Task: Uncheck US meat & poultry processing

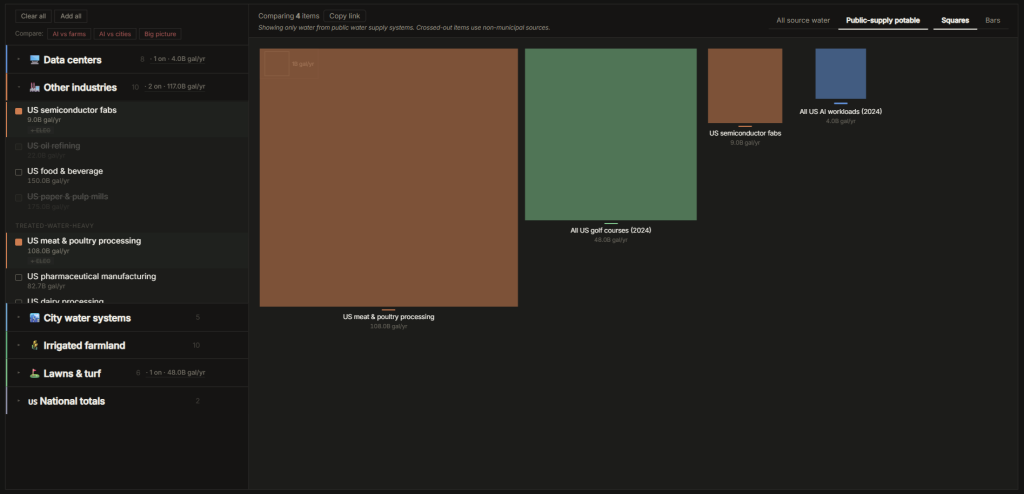Action: coord(18,242)
